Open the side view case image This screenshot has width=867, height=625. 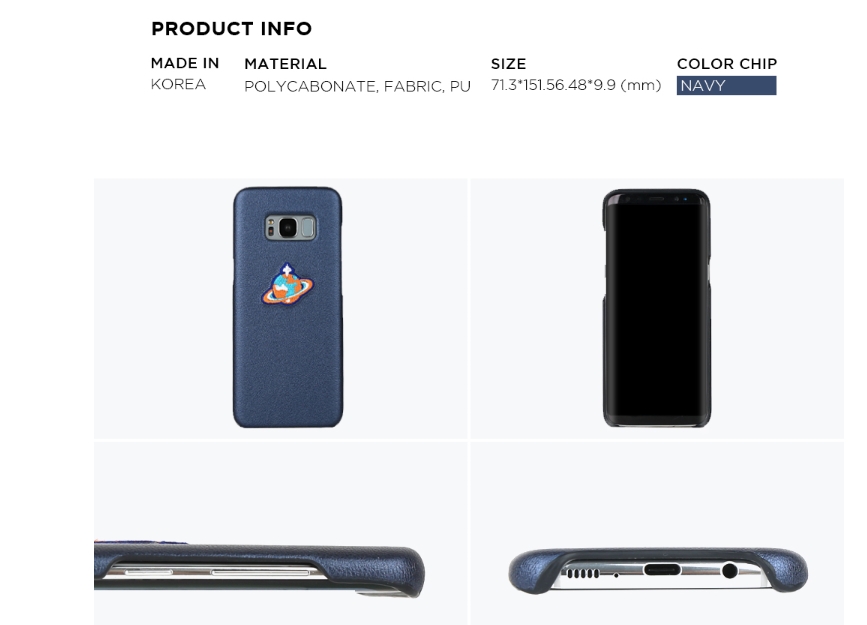[280, 533]
